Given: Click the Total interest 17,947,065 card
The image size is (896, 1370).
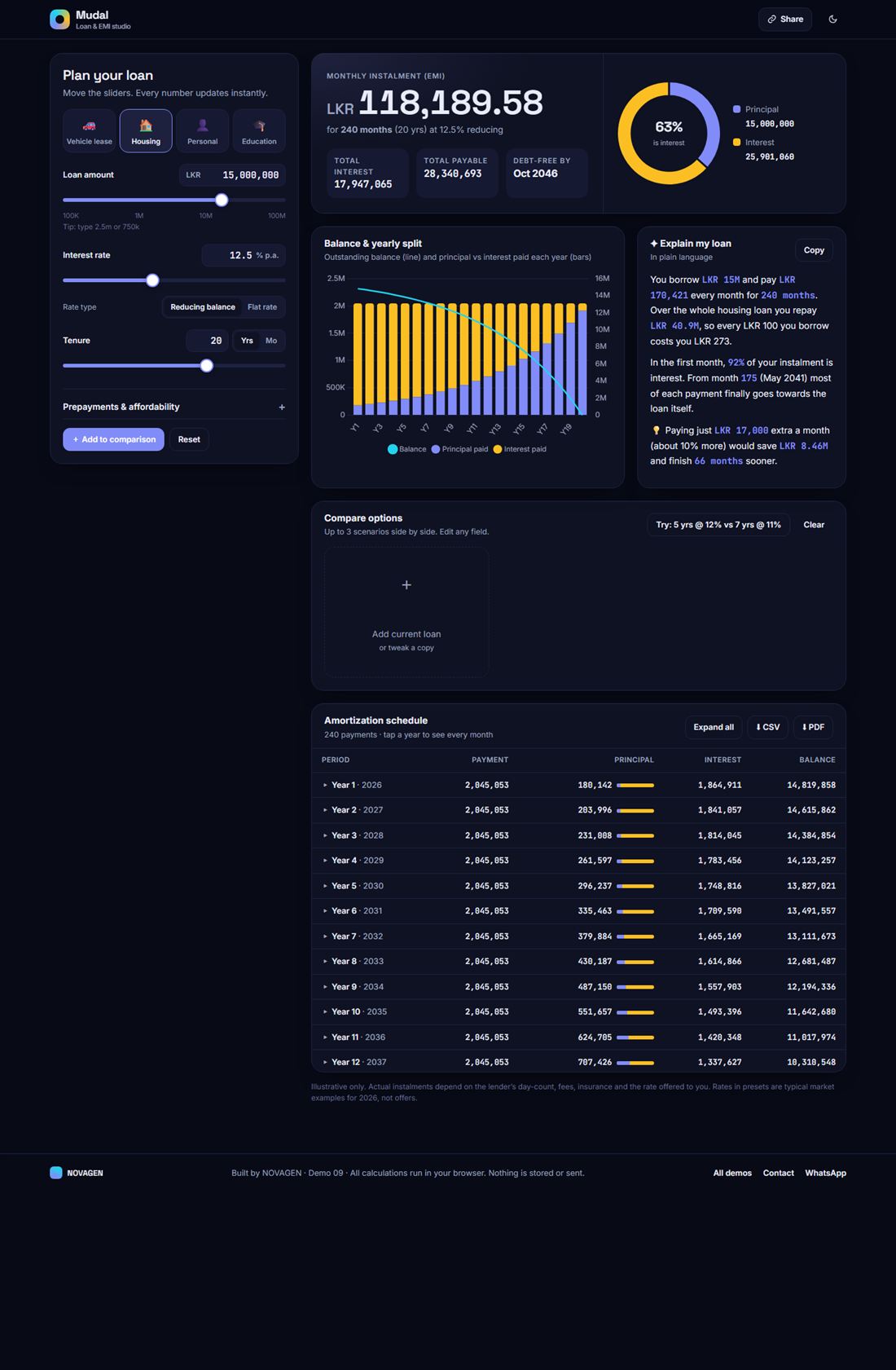Looking at the screenshot, I should pos(367,173).
